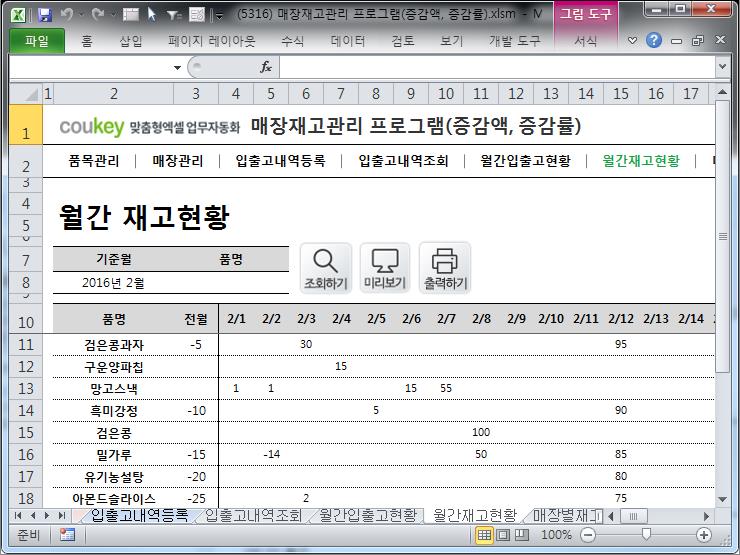Click the formula bar input field
The height and width of the screenshot is (555, 740).
(x=497, y=67)
